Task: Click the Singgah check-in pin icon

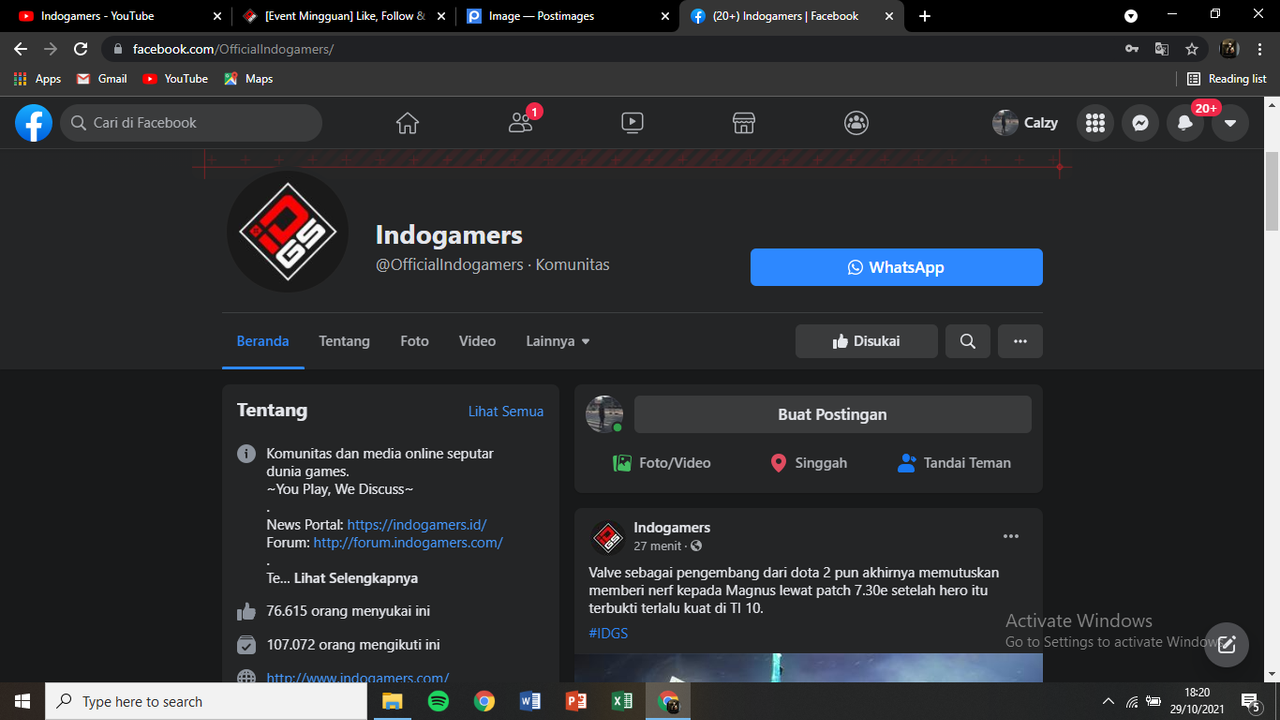Action: point(779,463)
